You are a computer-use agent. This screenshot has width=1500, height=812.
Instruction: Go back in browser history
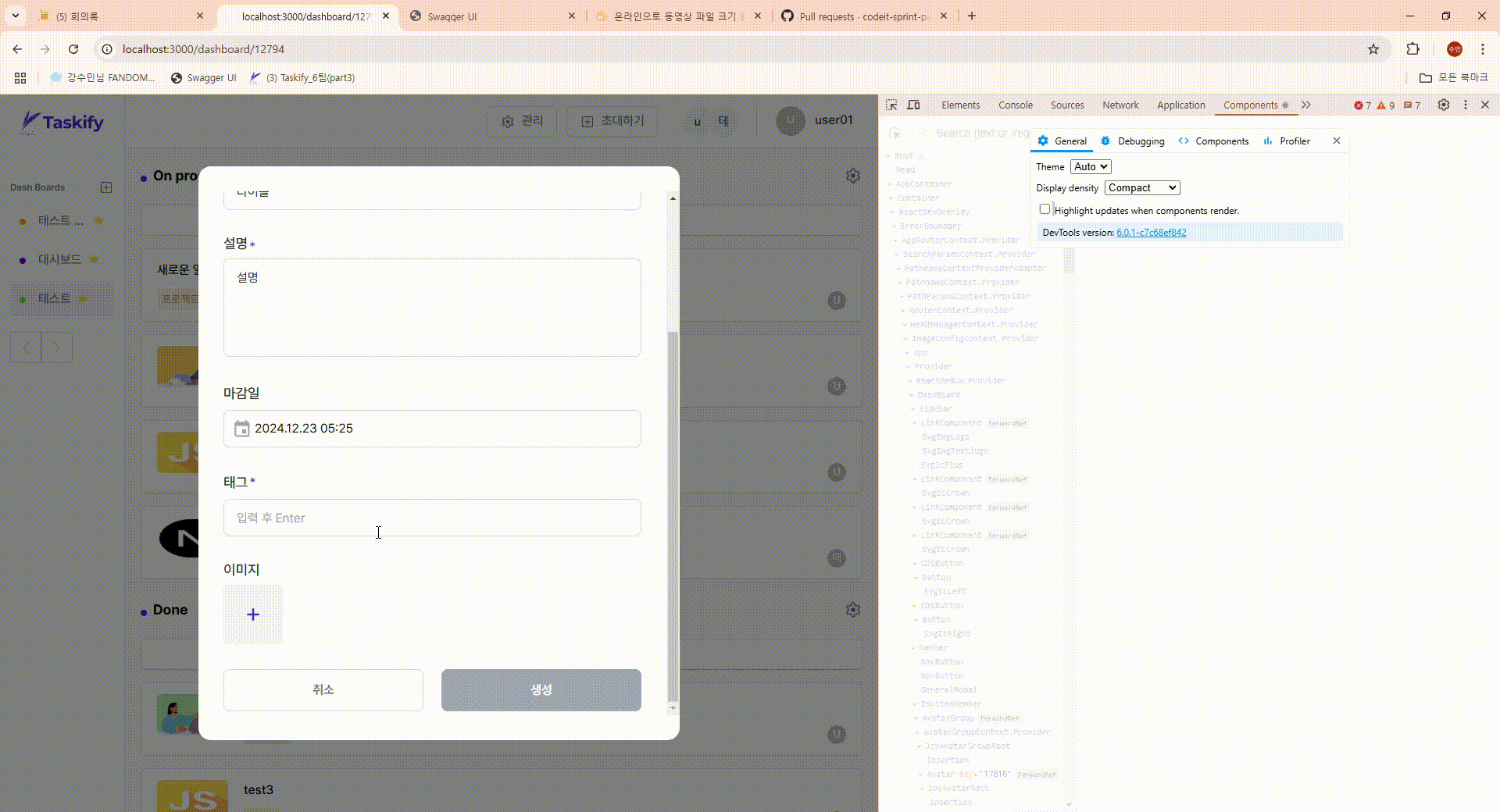[17, 49]
